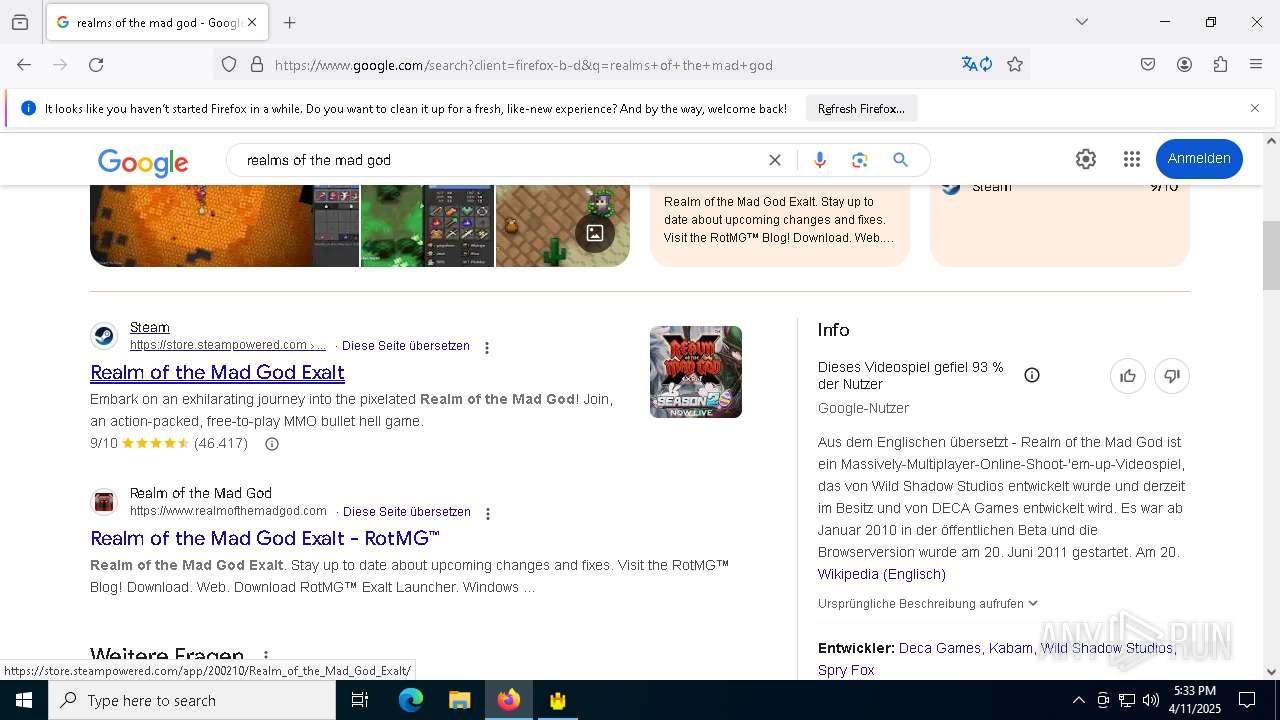The image size is (1280, 720).
Task: Search by image with Google Lens icon
Action: (x=860, y=160)
